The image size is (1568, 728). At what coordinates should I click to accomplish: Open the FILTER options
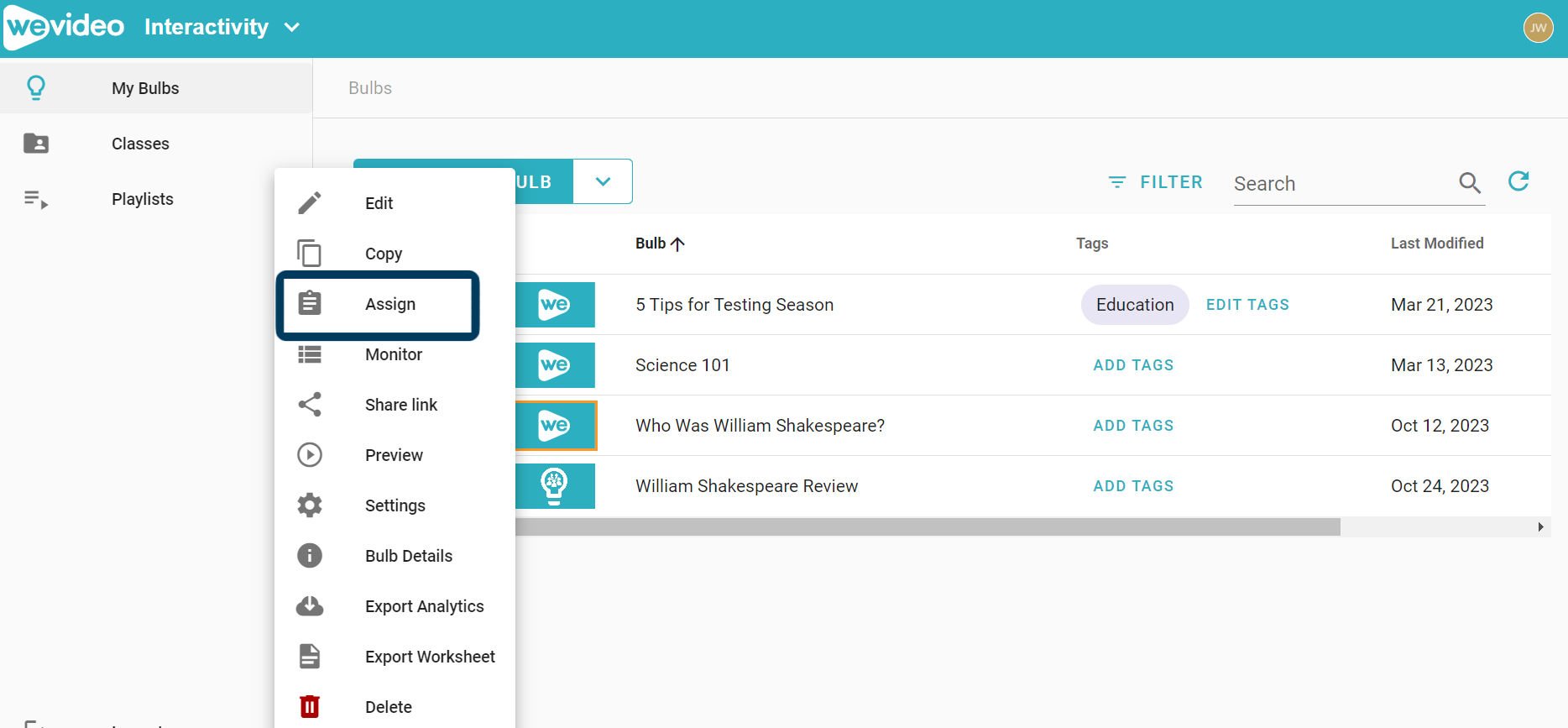(1155, 182)
